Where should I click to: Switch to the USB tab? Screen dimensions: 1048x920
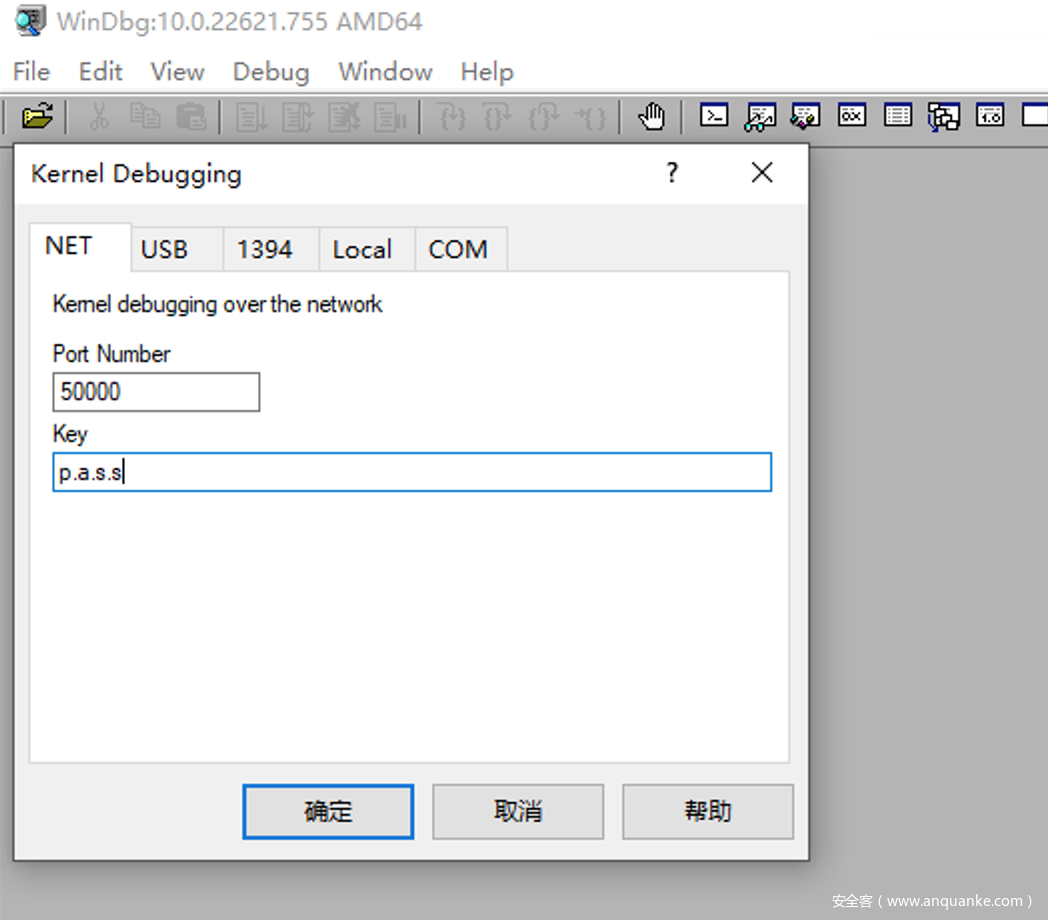click(x=176, y=249)
